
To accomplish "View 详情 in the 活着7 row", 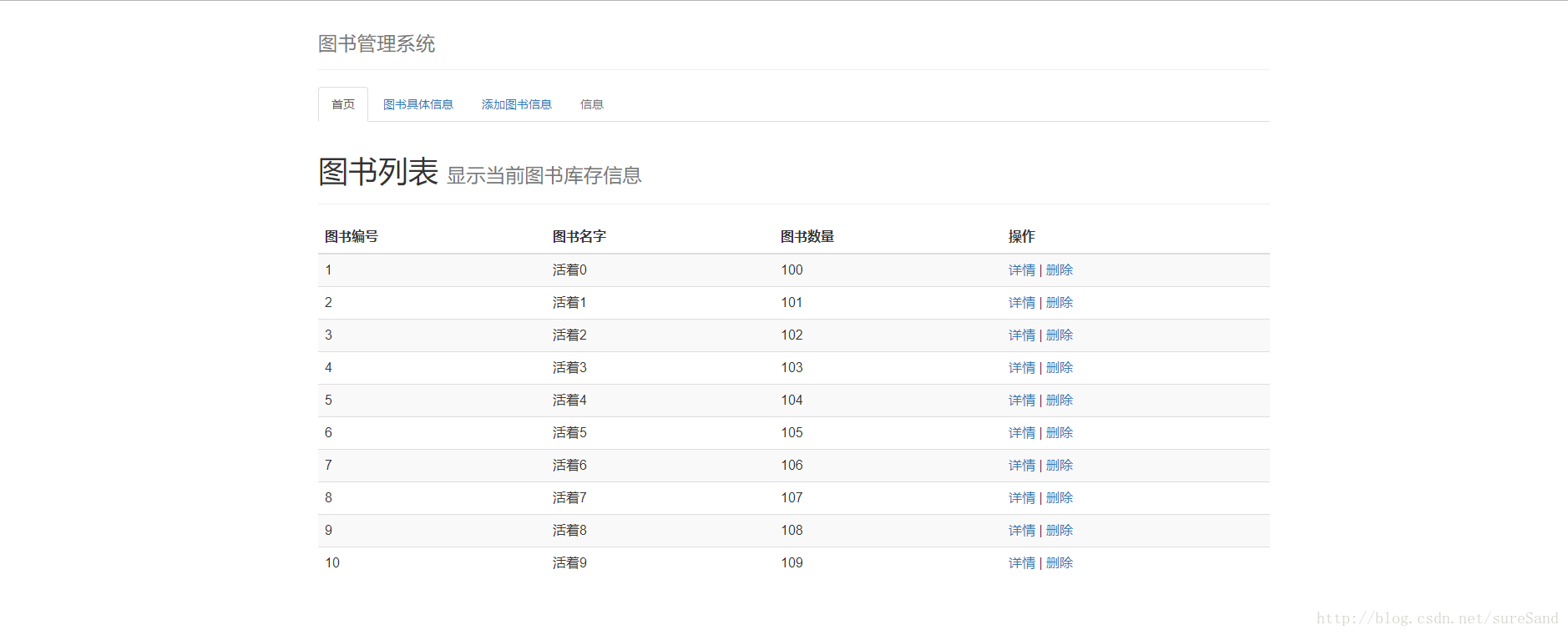I will (1022, 498).
